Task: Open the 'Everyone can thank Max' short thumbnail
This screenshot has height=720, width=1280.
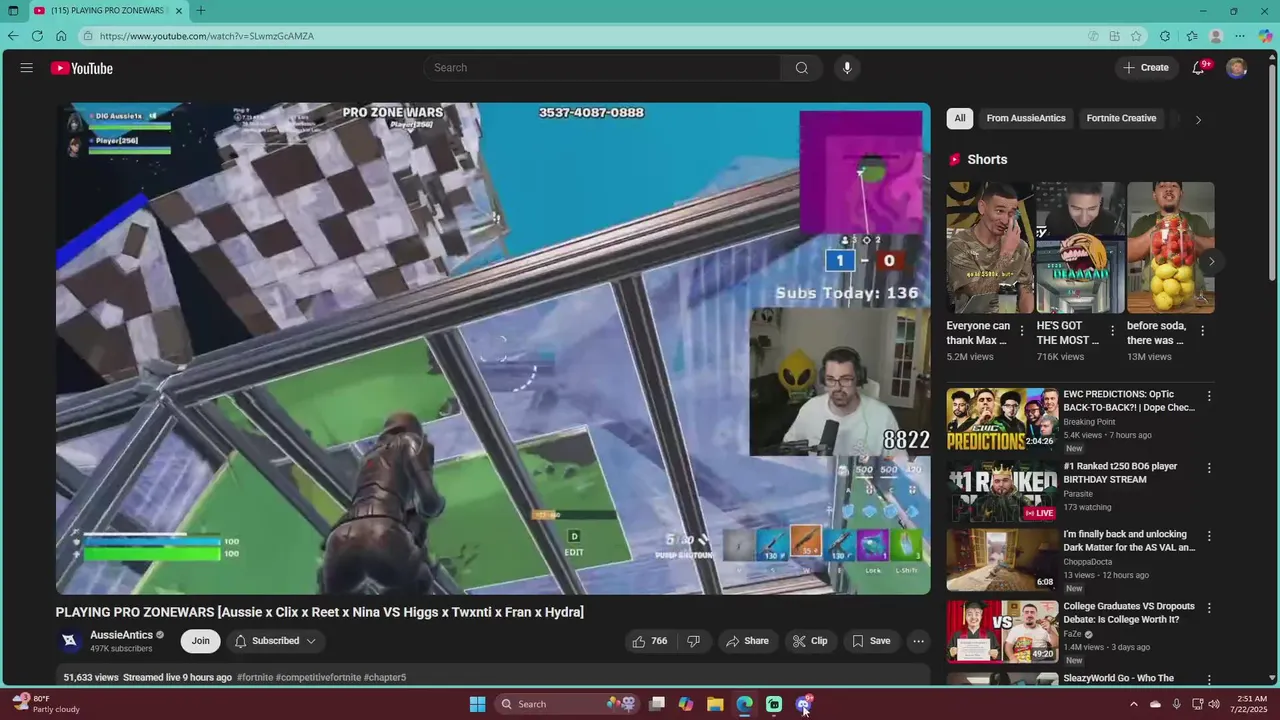Action: (x=990, y=247)
